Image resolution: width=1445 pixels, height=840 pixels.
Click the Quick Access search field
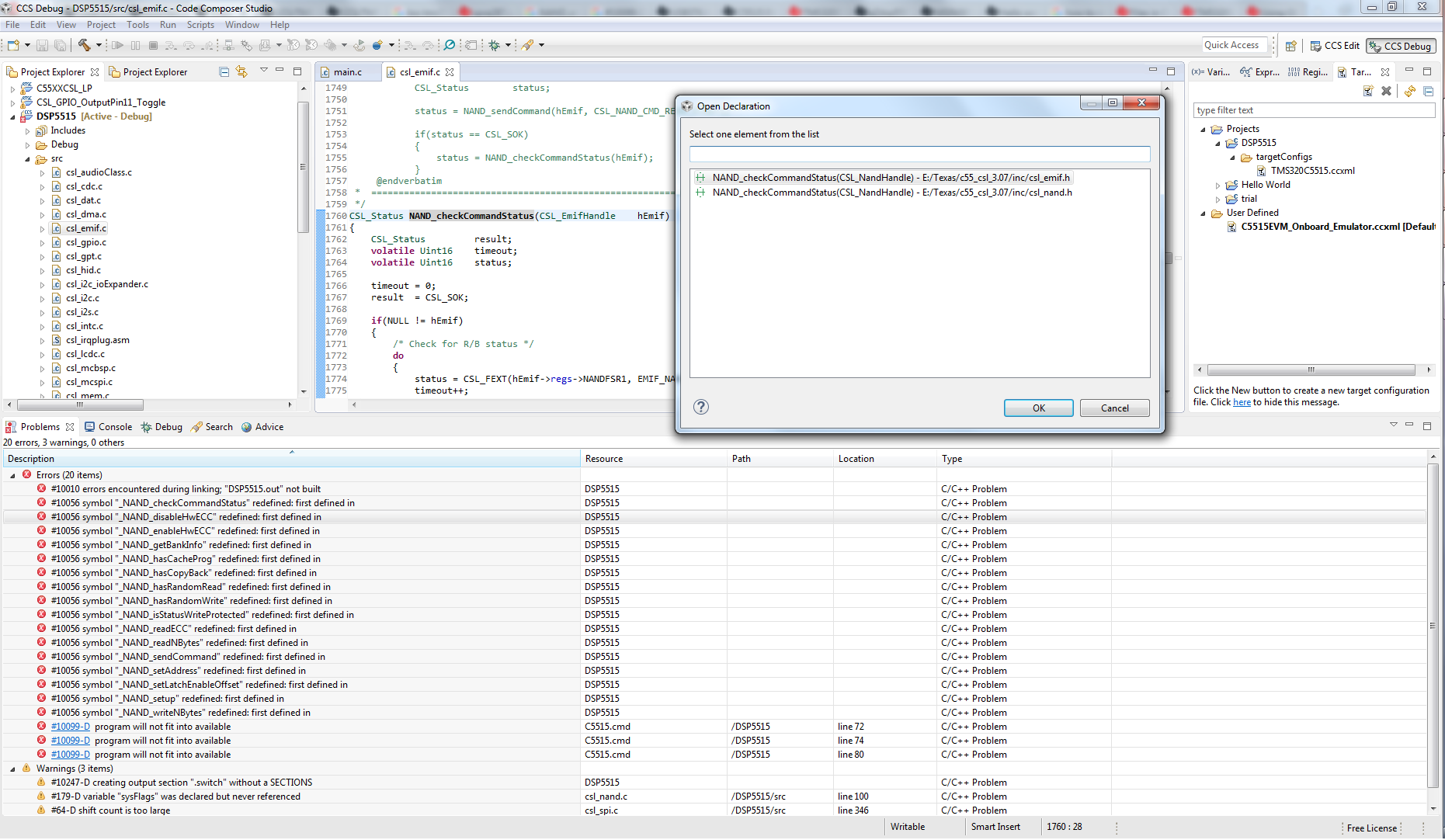[1233, 45]
